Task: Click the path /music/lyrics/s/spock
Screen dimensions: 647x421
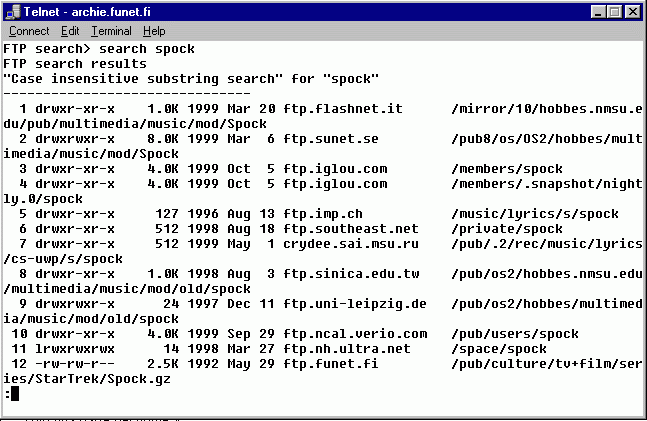Action: (535, 214)
